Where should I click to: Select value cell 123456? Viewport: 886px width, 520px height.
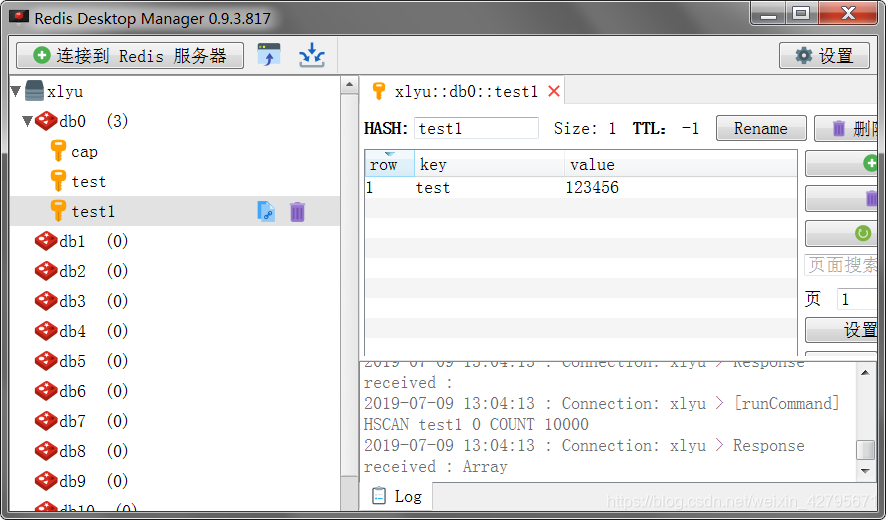(x=592, y=188)
